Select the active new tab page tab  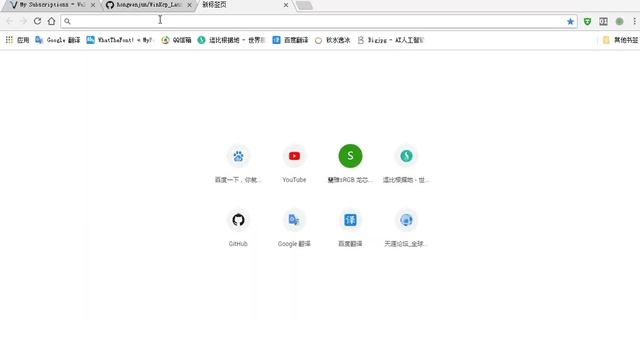tap(244, 5)
